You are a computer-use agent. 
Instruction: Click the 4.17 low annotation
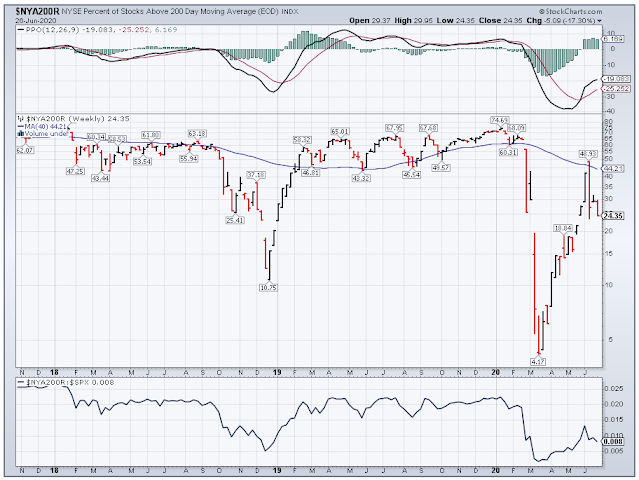pos(538,361)
